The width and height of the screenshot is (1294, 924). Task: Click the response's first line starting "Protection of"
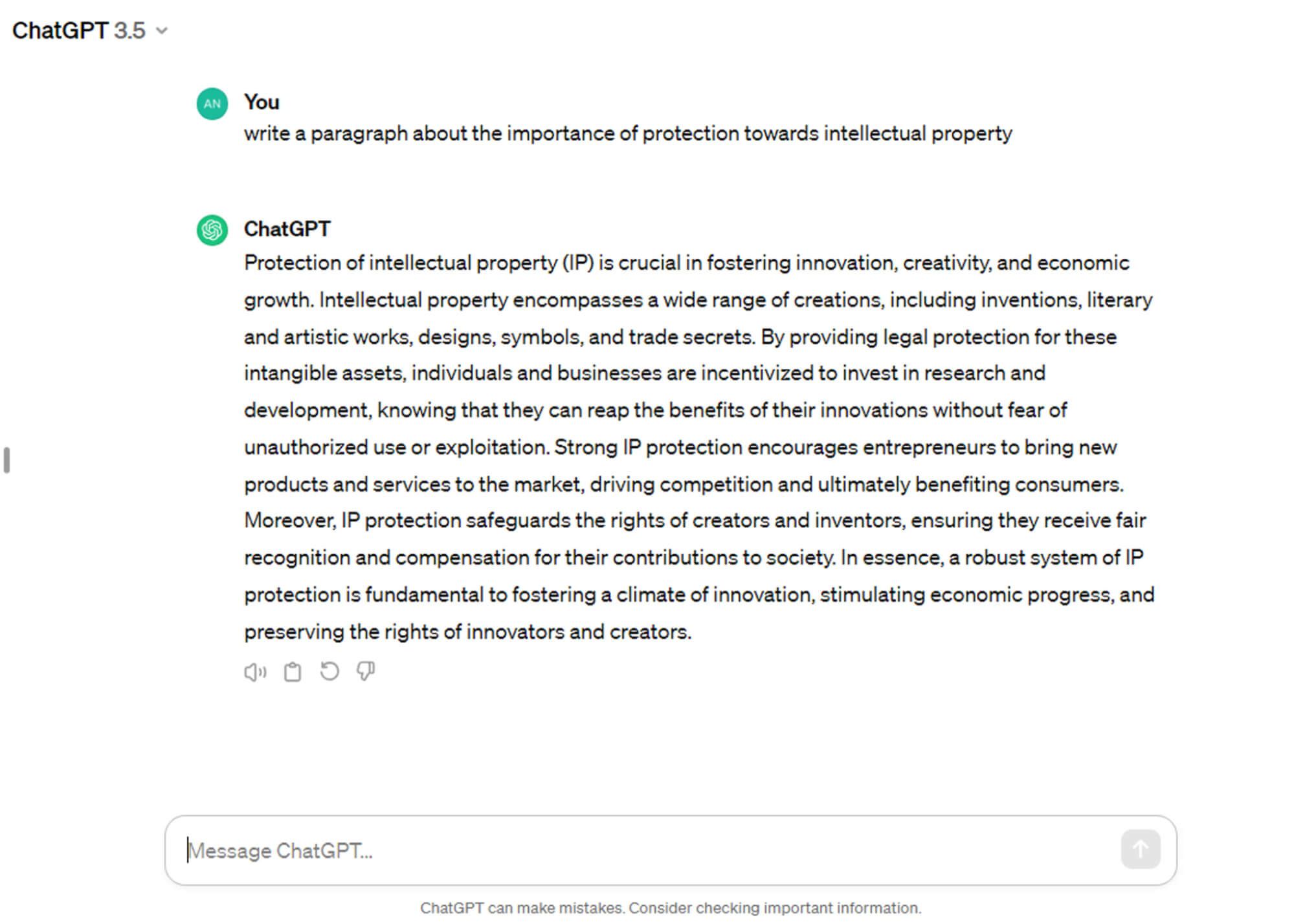tap(686, 263)
